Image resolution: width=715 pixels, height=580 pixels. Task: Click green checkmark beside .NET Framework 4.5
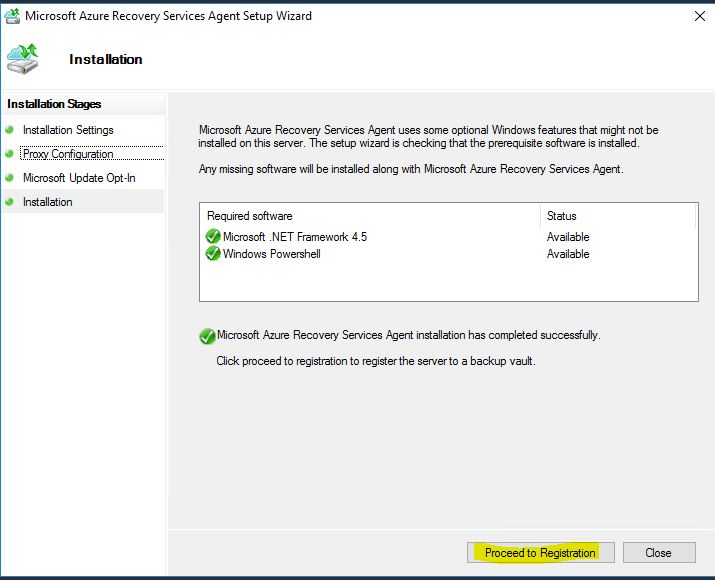tap(213, 237)
